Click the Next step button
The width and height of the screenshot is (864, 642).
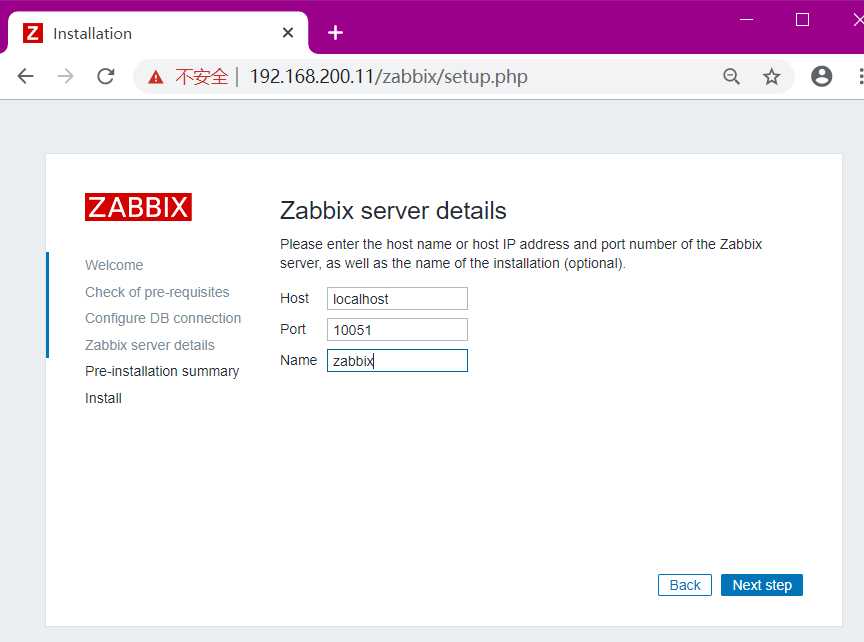click(762, 585)
